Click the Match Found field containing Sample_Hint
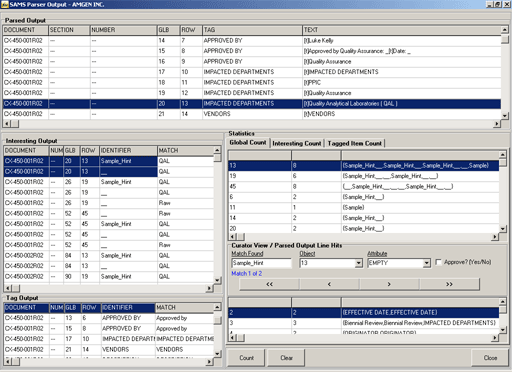The image size is (512, 372). coord(261,263)
